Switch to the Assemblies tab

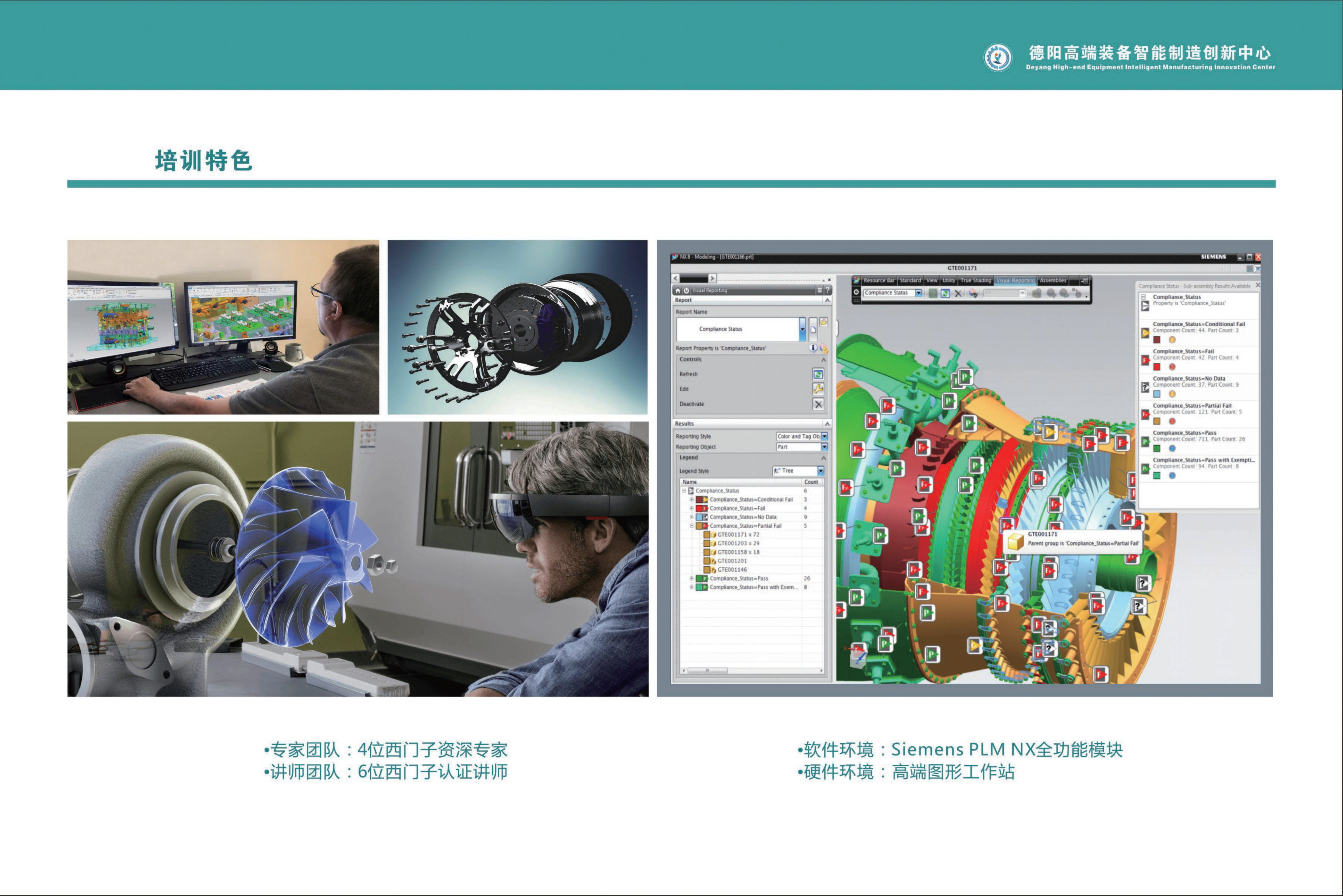pyautogui.click(x=1053, y=281)
